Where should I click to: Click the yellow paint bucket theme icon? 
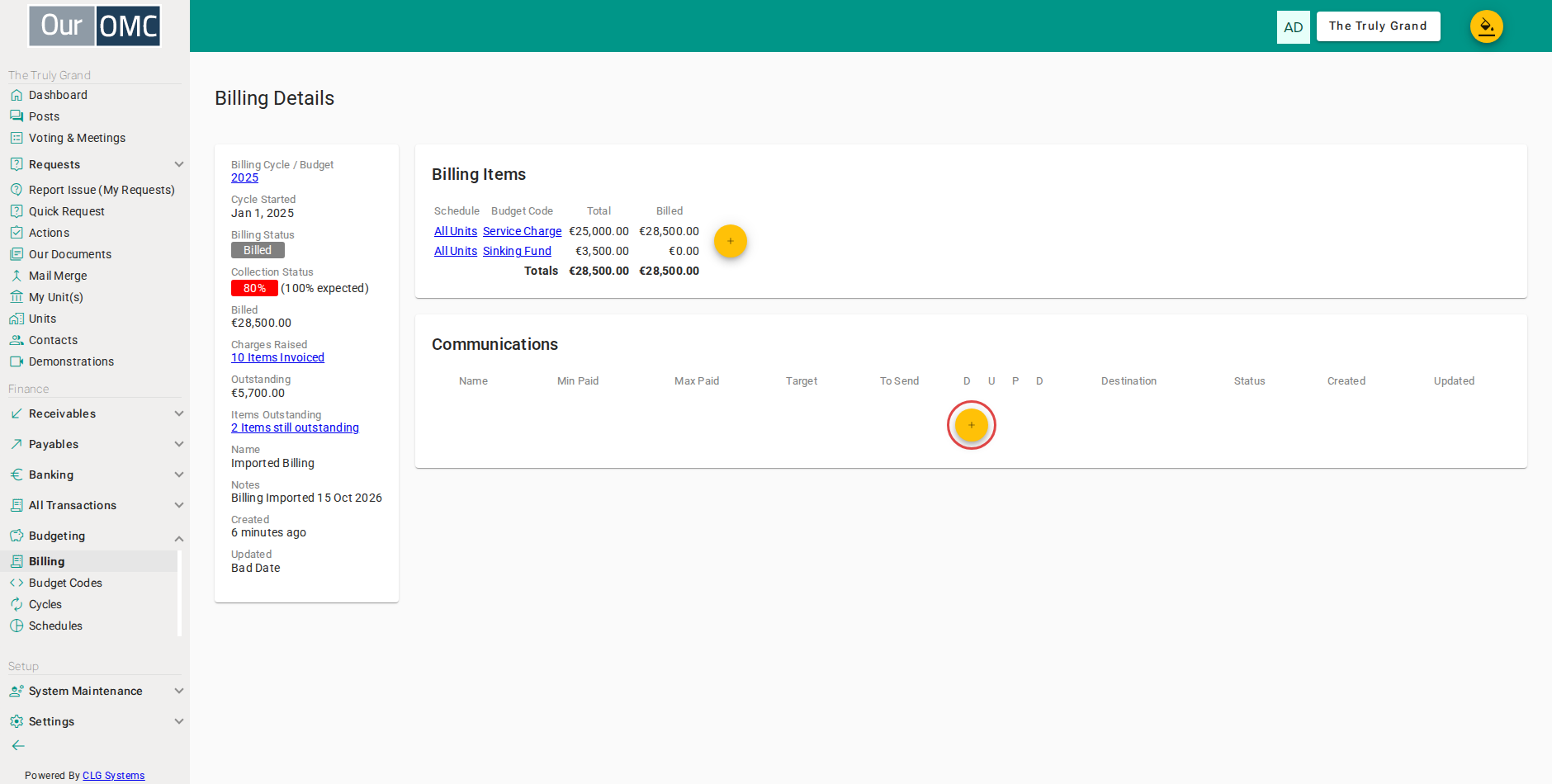pos(1486,26)
